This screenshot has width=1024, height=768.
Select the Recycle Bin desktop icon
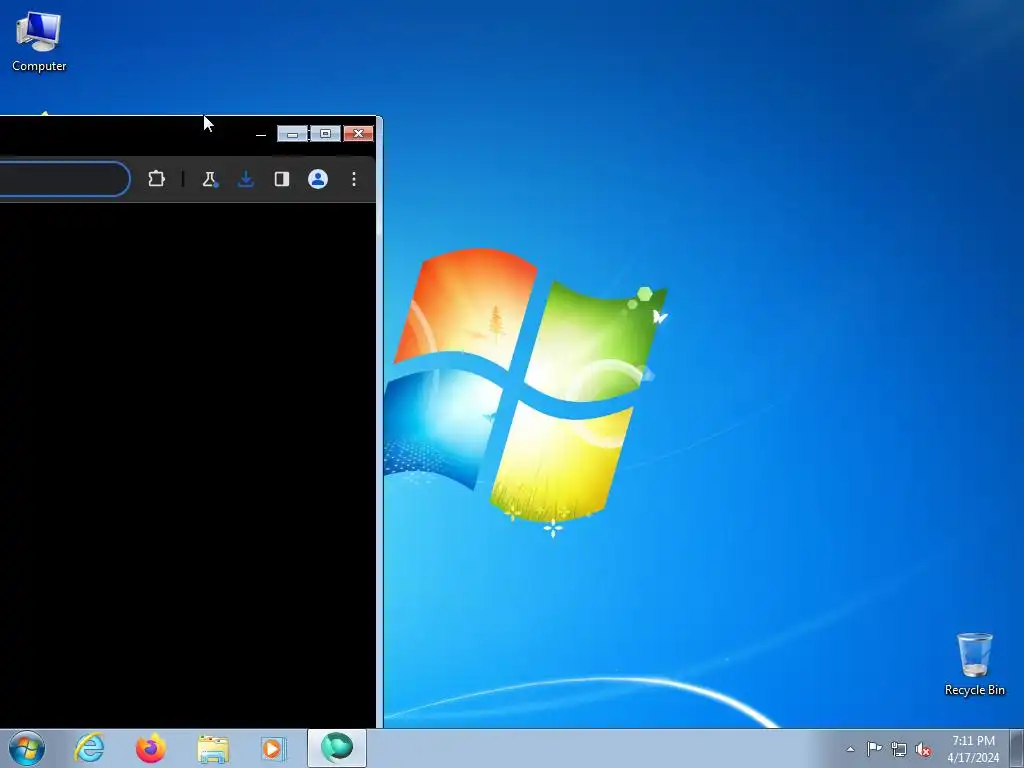click(x=974, y=664)
